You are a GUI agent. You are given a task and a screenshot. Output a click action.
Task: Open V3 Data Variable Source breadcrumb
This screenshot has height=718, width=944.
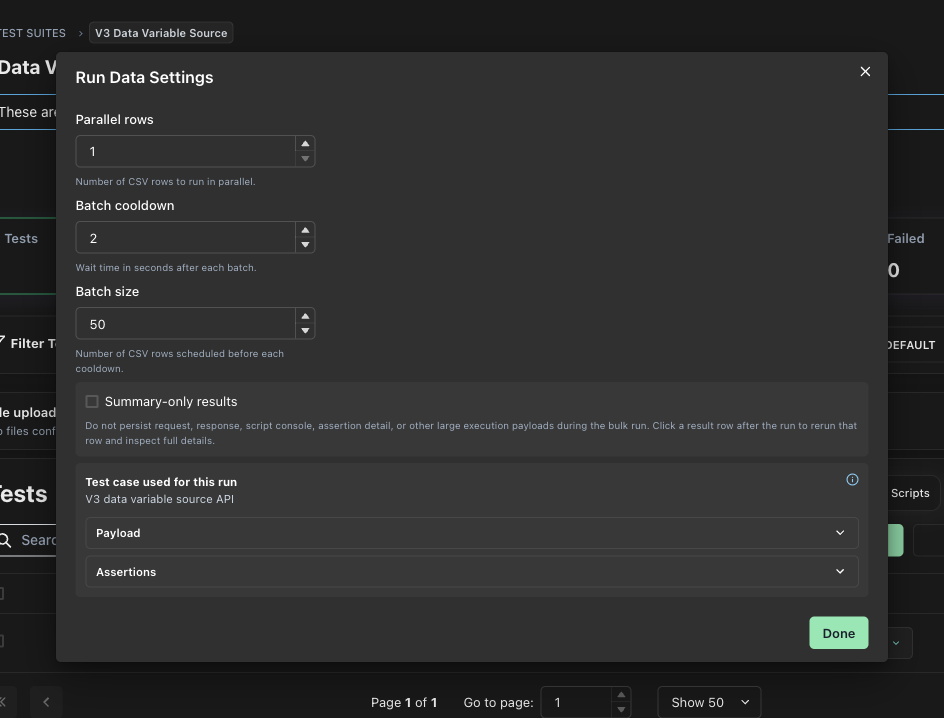coord(161,32)
